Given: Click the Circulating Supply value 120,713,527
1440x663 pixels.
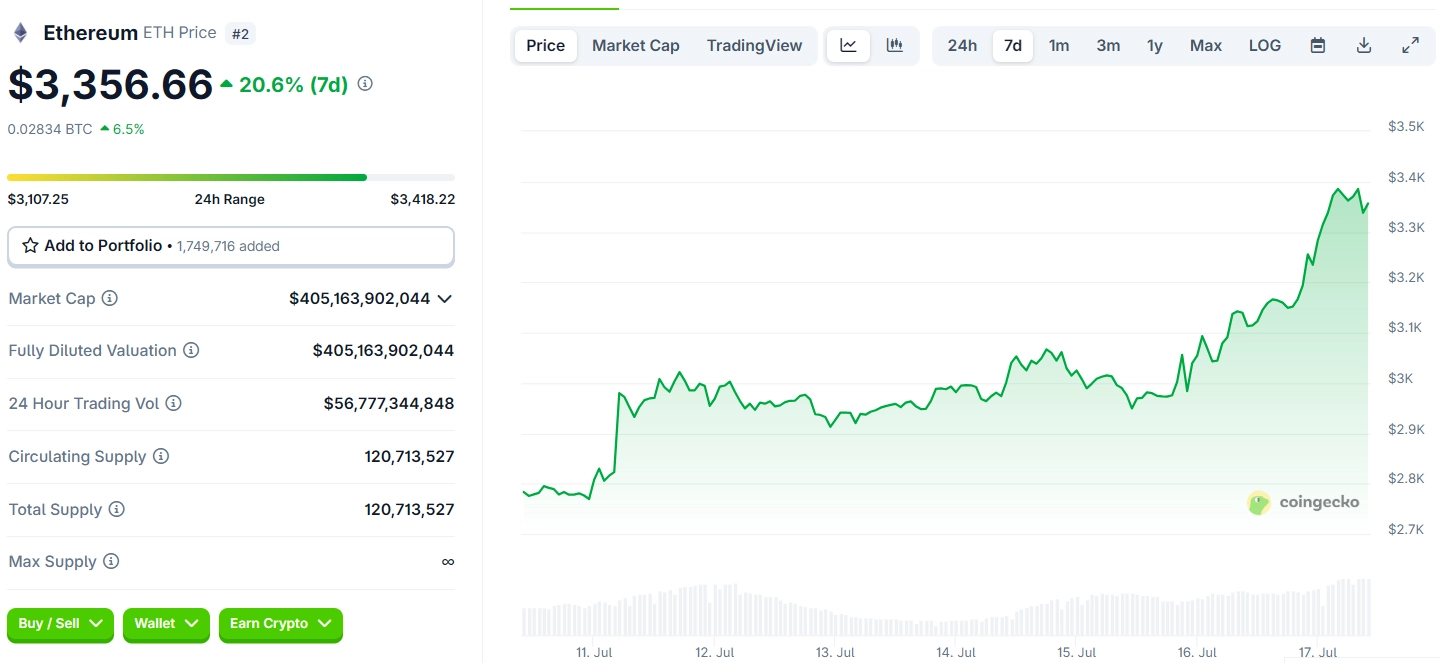Looking at the screenshot, I should pos(410,456).
